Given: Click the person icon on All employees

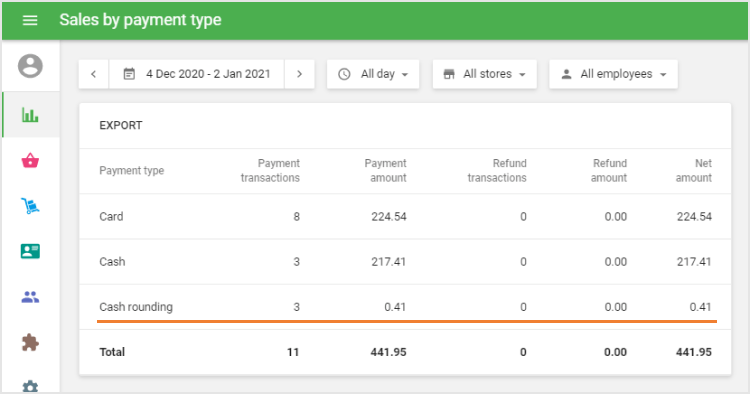Looking at the screenshot, I should click(x=566, y=74).
